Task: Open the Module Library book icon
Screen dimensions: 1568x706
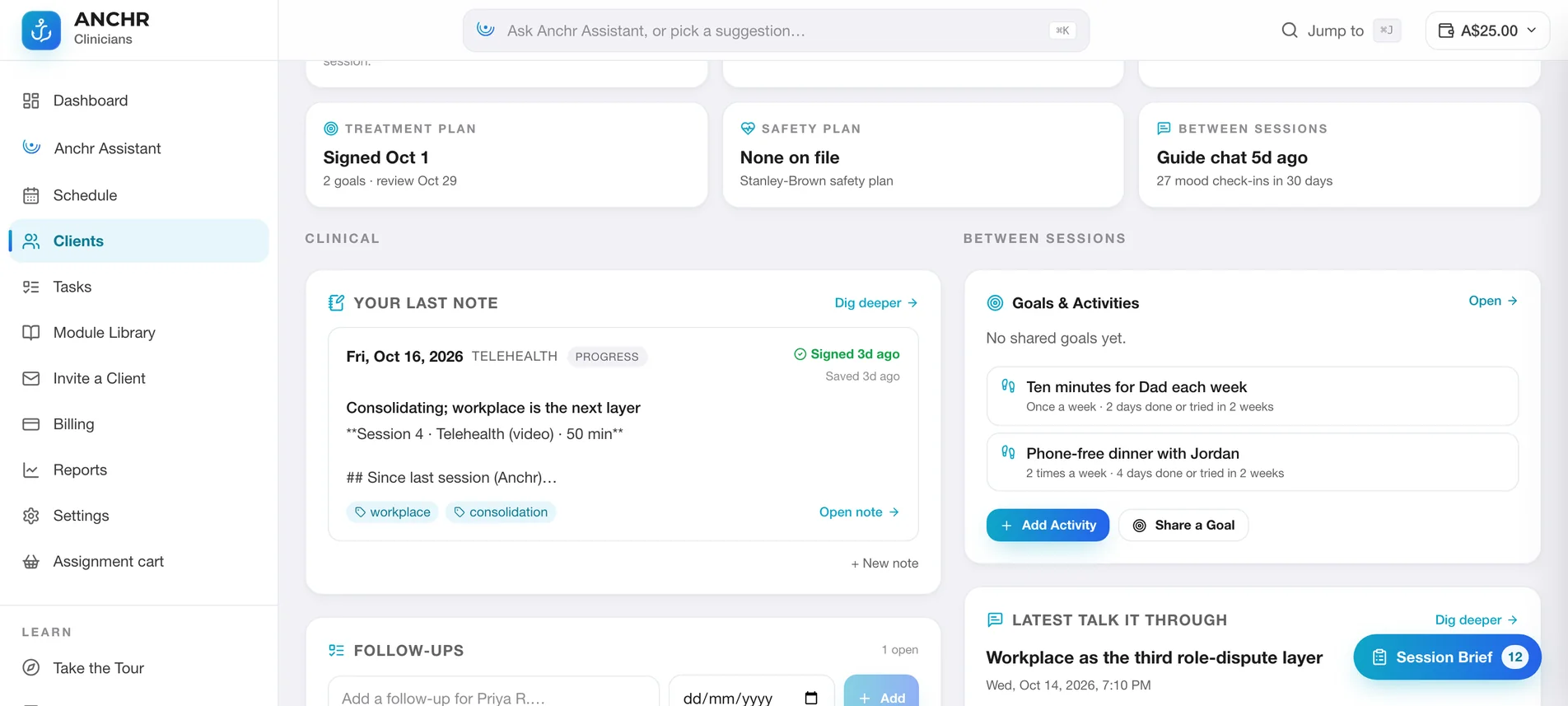Action: pyautogui.click(x=31, y=333)
